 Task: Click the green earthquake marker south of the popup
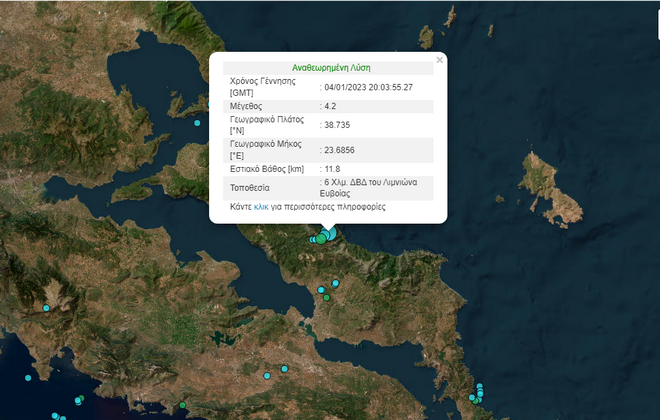coord(326,297)
